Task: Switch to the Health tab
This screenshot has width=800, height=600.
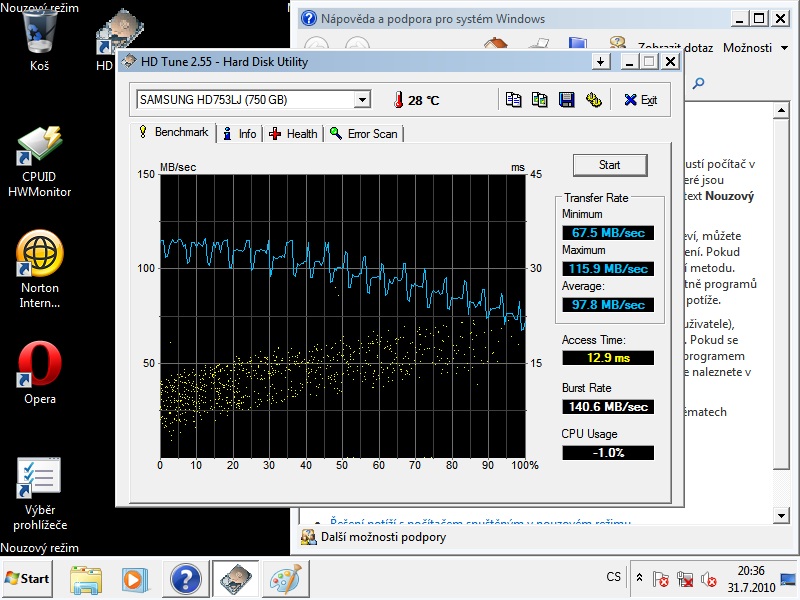Action: [293, 133]
